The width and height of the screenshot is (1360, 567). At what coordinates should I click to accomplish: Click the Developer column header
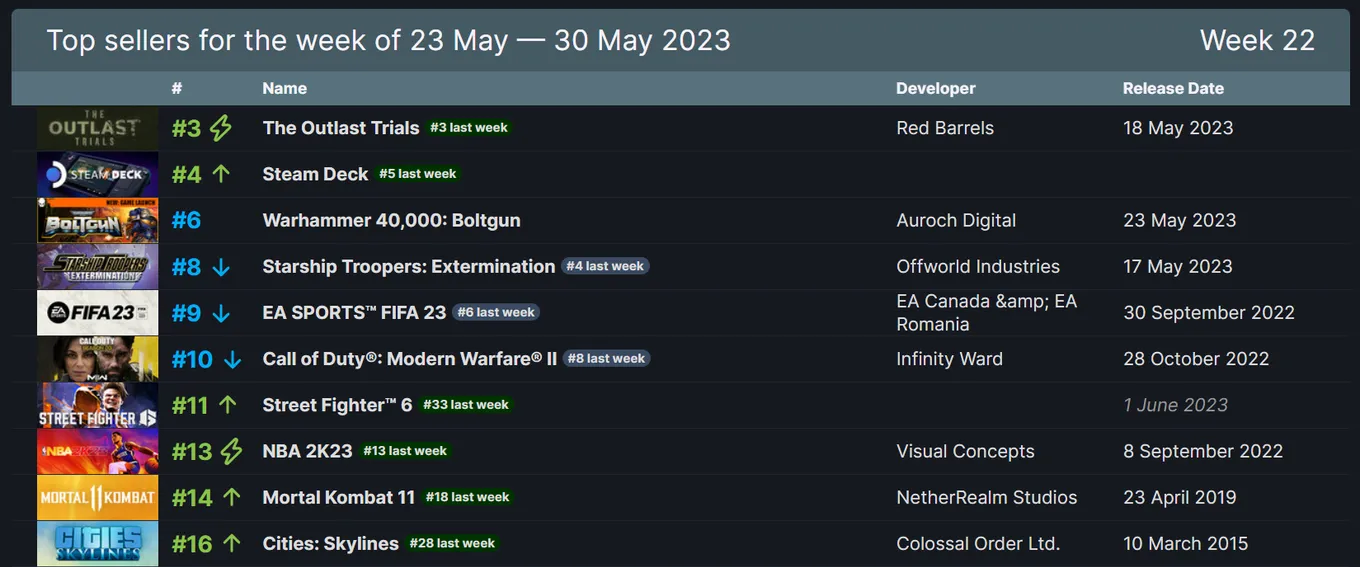tap(936, 88)
